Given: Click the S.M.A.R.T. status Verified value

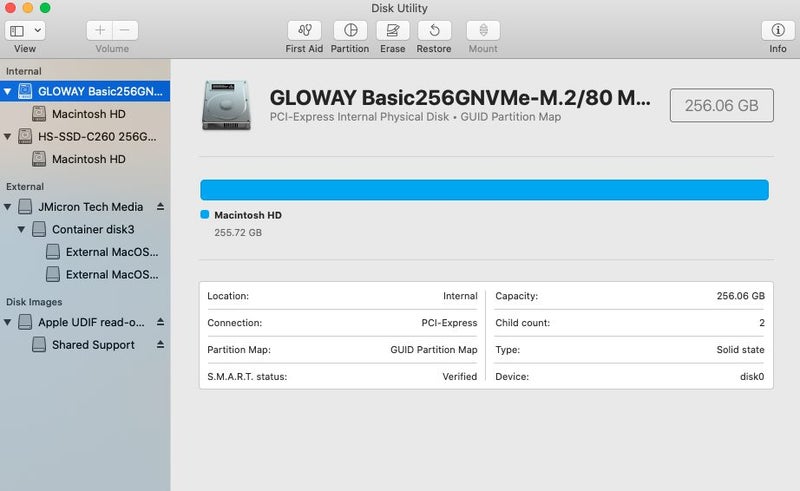Looking at the screenshot, I should (x=460, y=377).
